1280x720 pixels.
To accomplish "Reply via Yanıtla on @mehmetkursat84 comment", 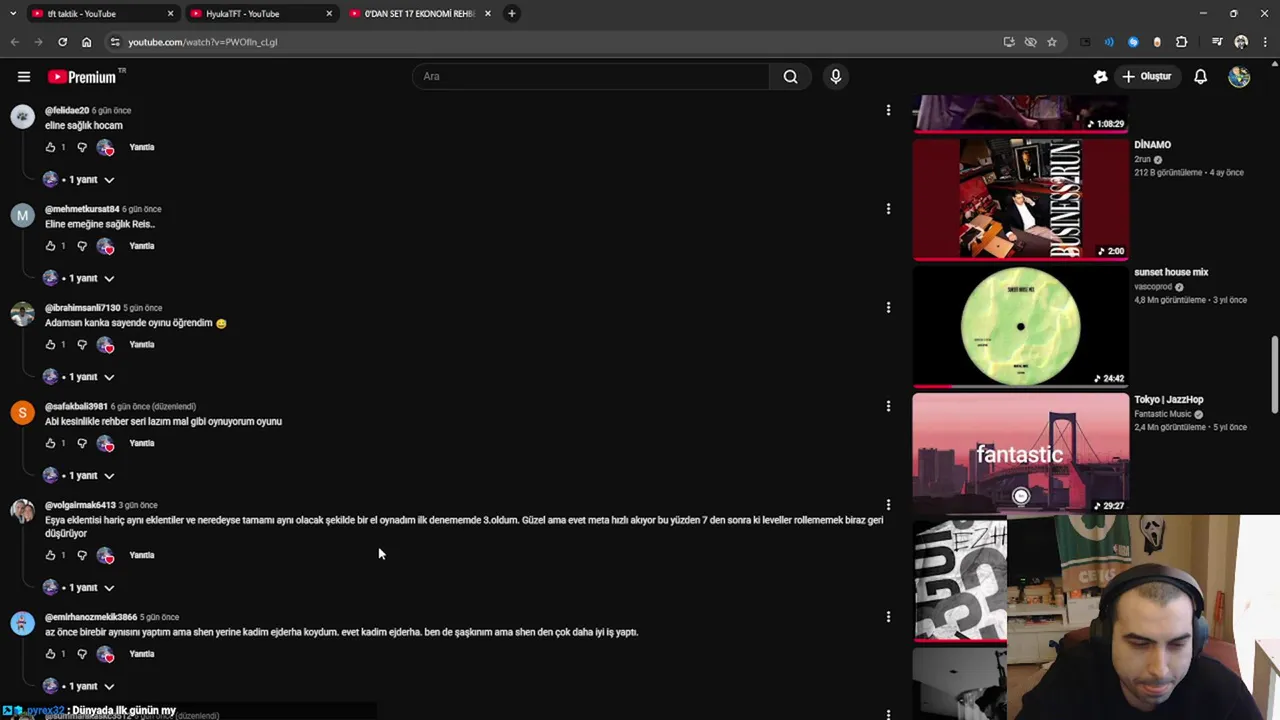I will (x=142, y=246).
